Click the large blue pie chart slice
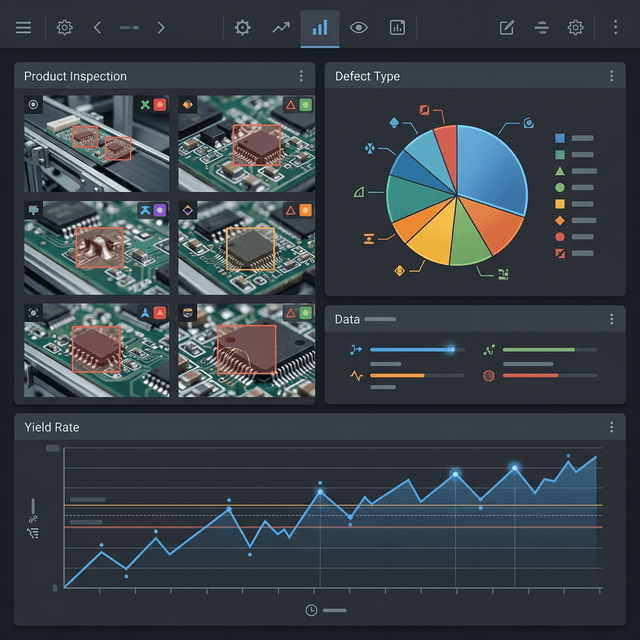 492,168
